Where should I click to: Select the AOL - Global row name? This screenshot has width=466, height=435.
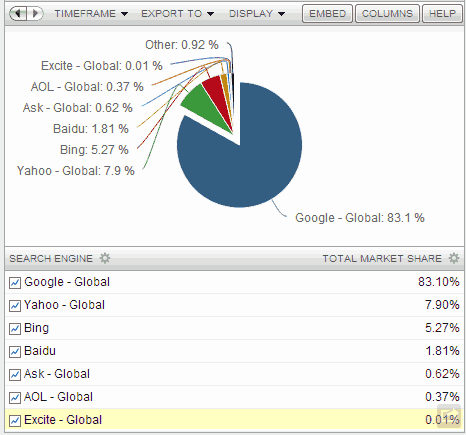[58, 397]
